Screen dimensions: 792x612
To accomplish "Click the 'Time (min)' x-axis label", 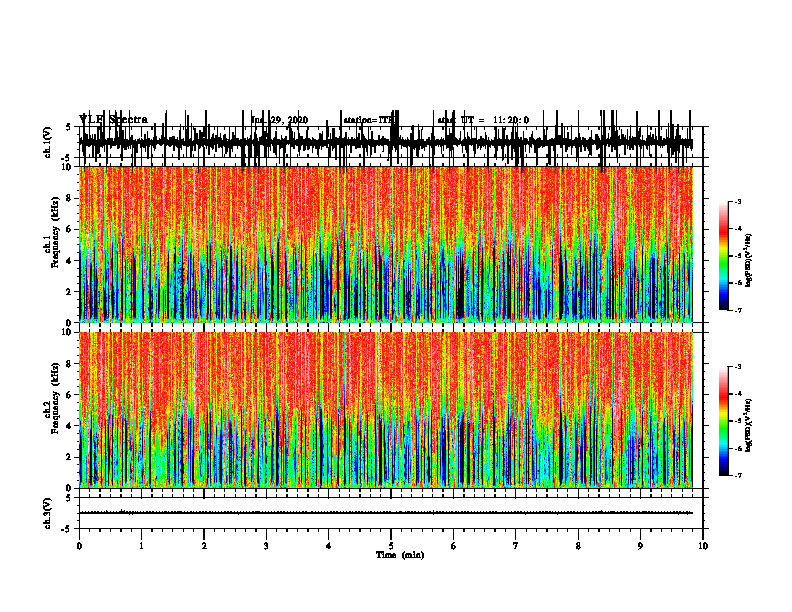I will [x=400, y=555].
